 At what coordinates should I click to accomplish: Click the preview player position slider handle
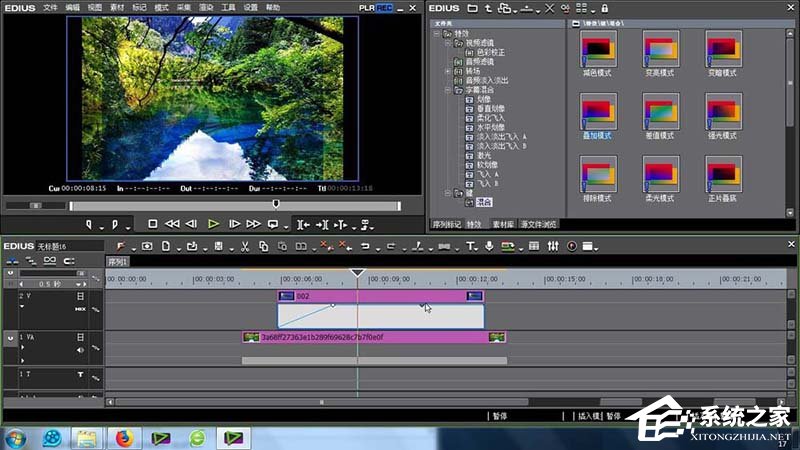(276, 205)
